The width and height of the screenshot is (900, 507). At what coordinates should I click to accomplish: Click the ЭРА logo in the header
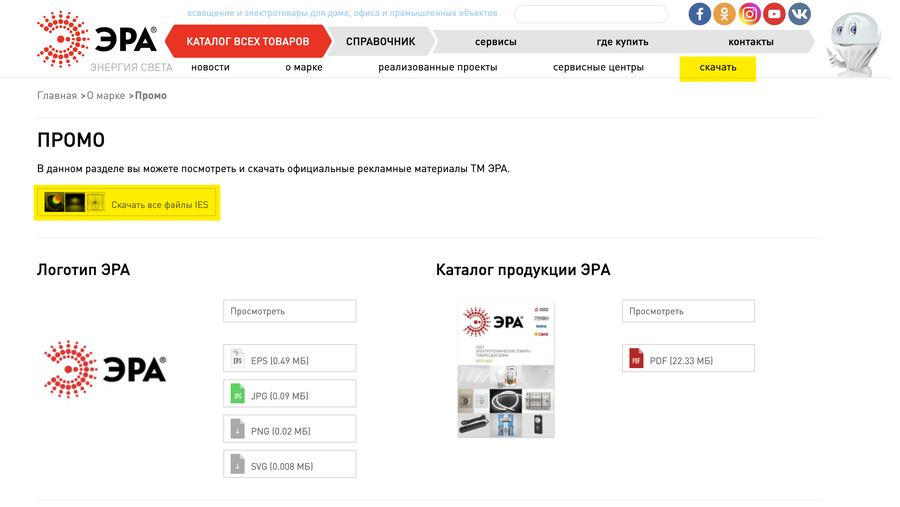point(96,39)
